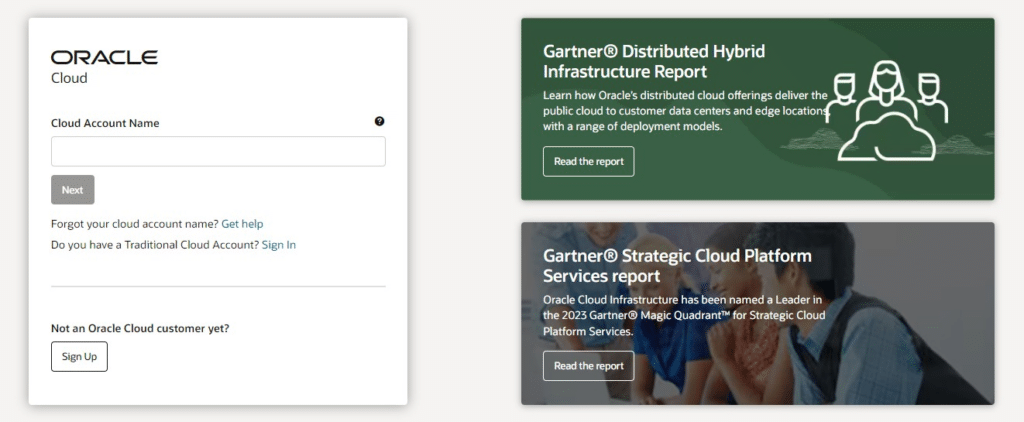
Task: Select the Gartner Strategic Cloud Platform Services heading
Action: 677,265
